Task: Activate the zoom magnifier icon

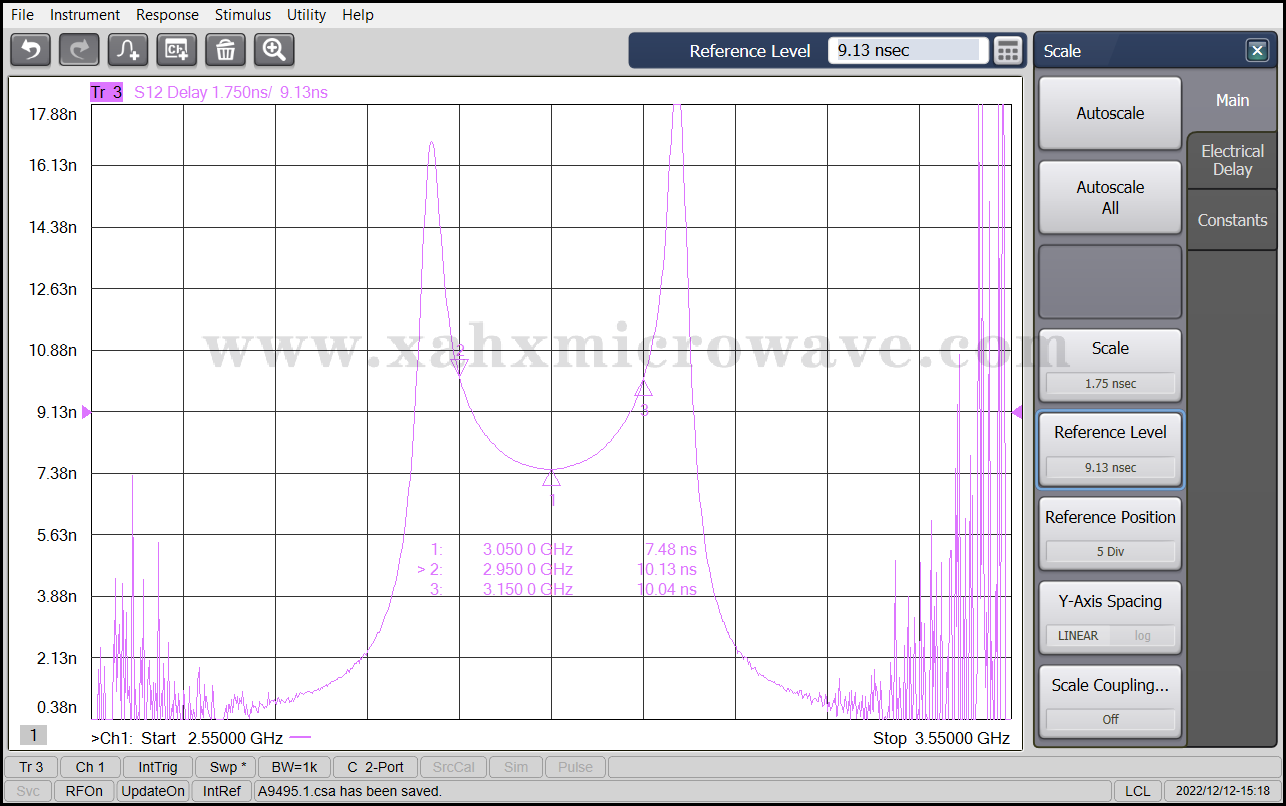Action: (274, 49)
